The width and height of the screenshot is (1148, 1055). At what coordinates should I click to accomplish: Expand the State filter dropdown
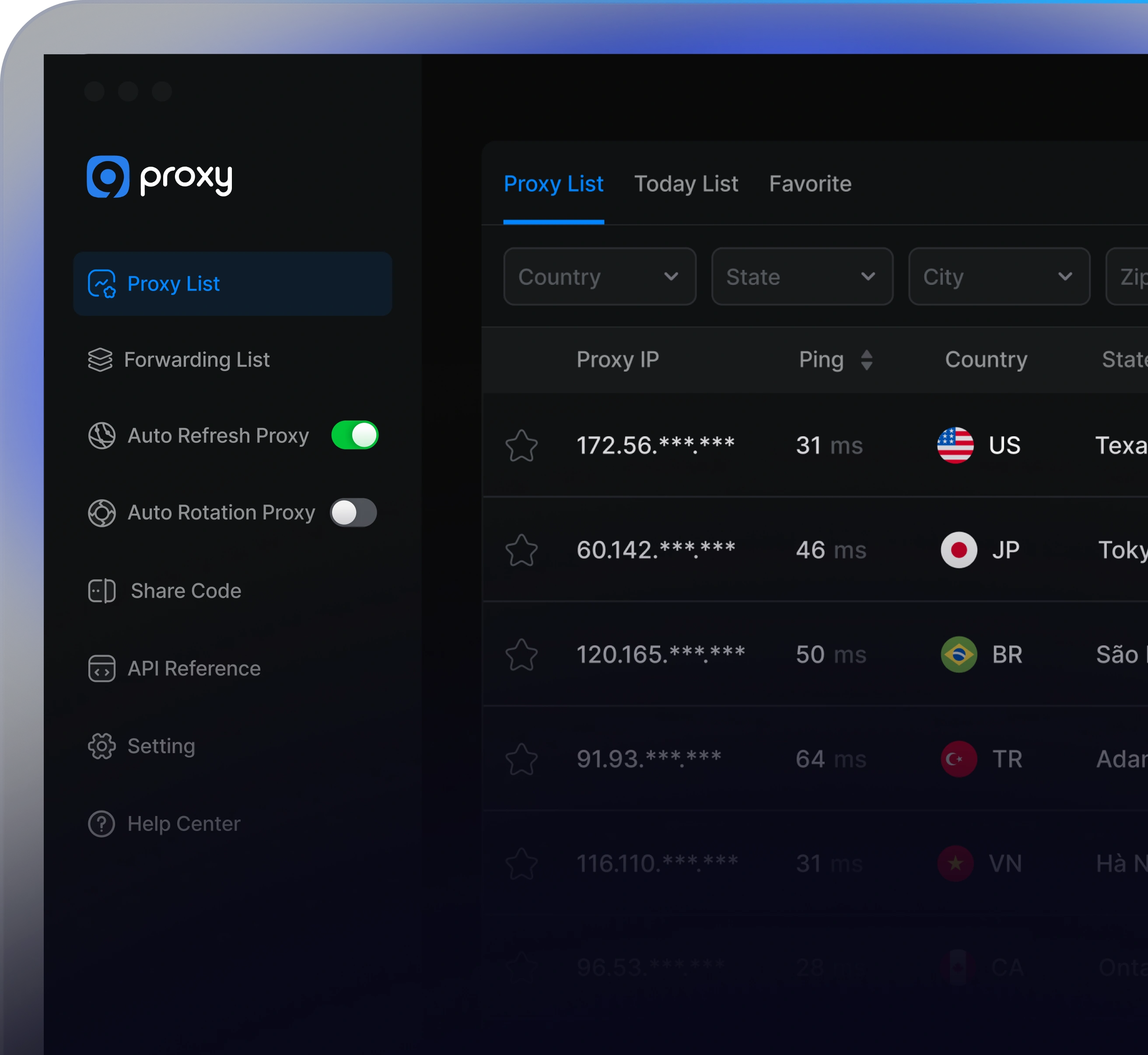point(801,277)
